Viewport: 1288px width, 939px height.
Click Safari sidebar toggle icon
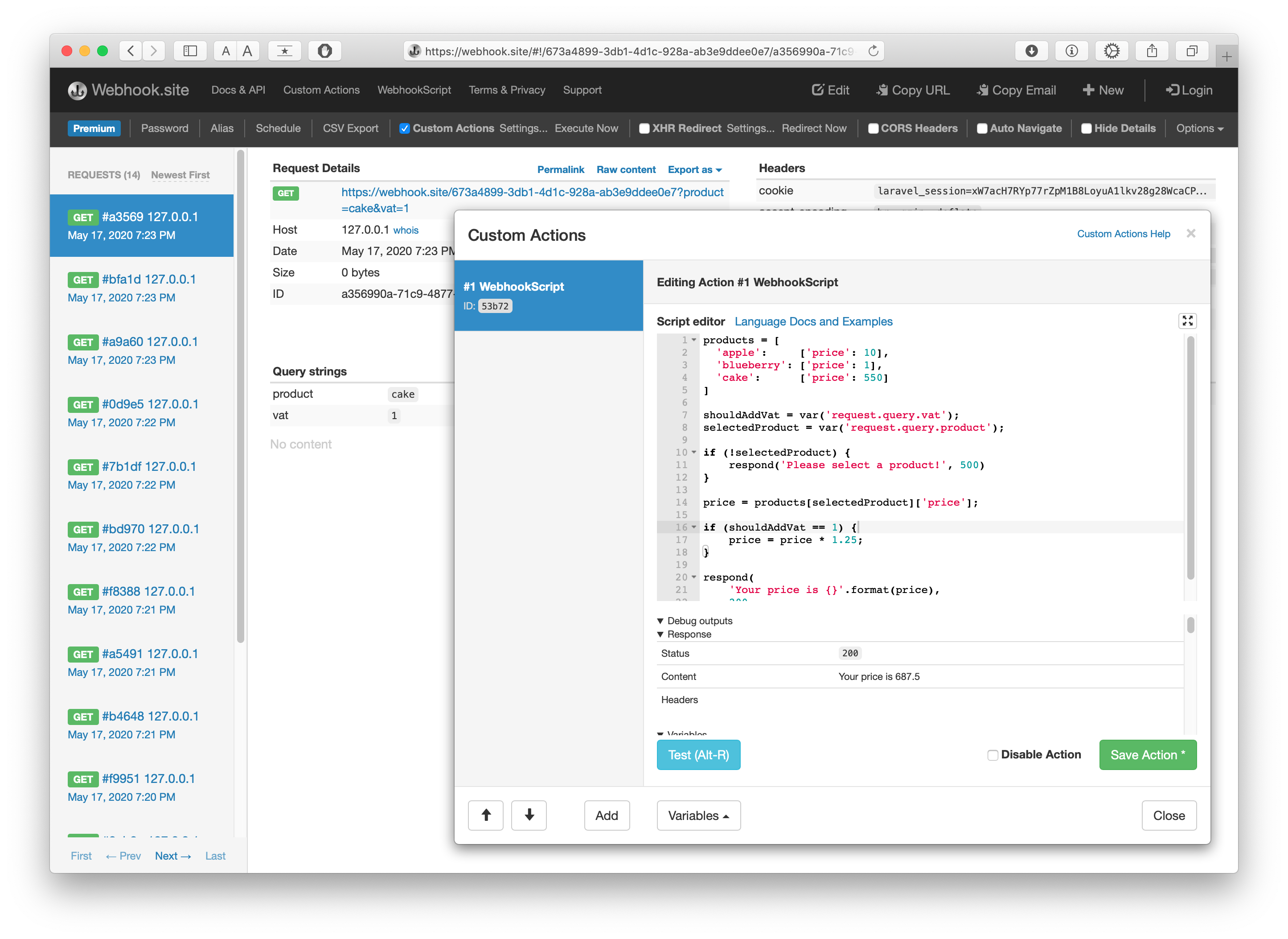190,51
